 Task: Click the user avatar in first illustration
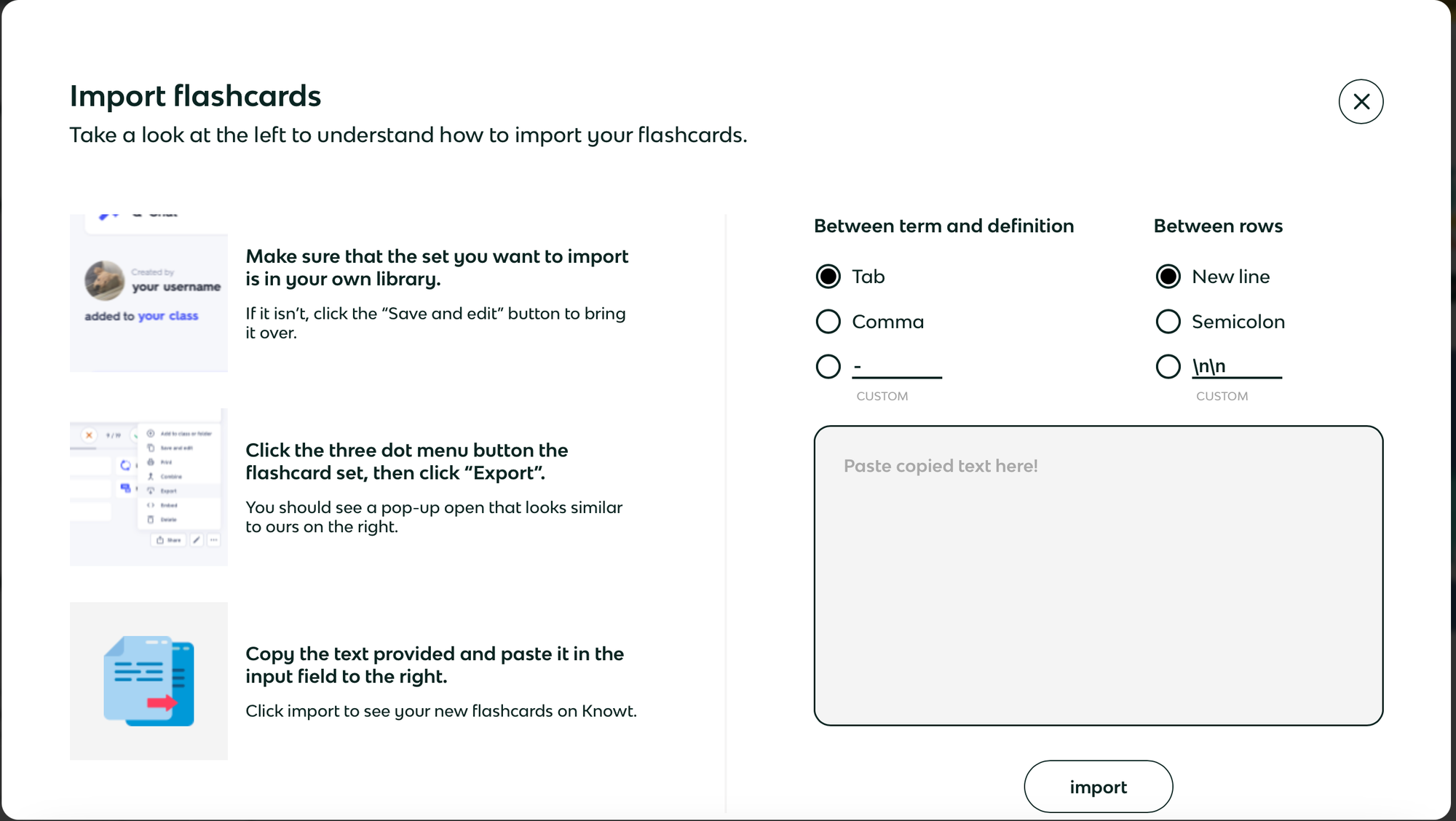pyautogui.click(x=104, y=281)
